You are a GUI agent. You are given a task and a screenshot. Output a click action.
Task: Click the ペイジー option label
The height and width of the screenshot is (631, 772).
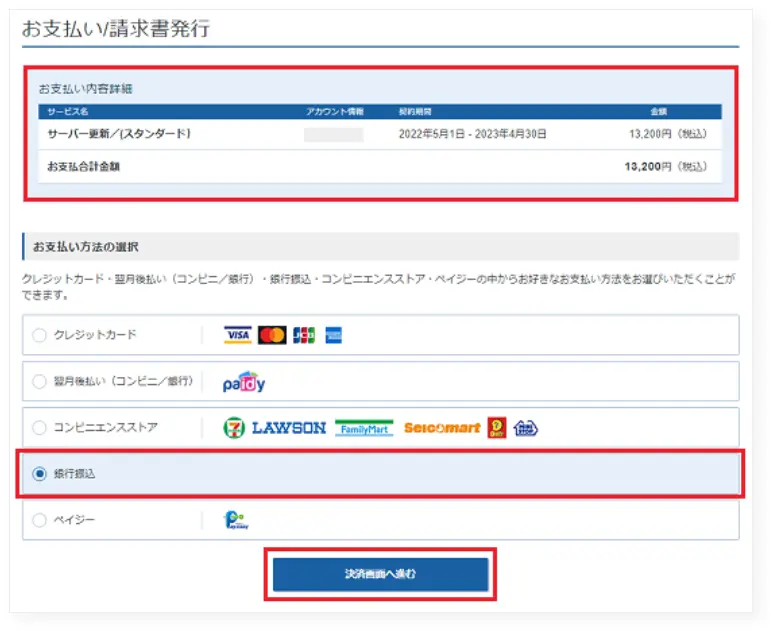pos(74,520)
